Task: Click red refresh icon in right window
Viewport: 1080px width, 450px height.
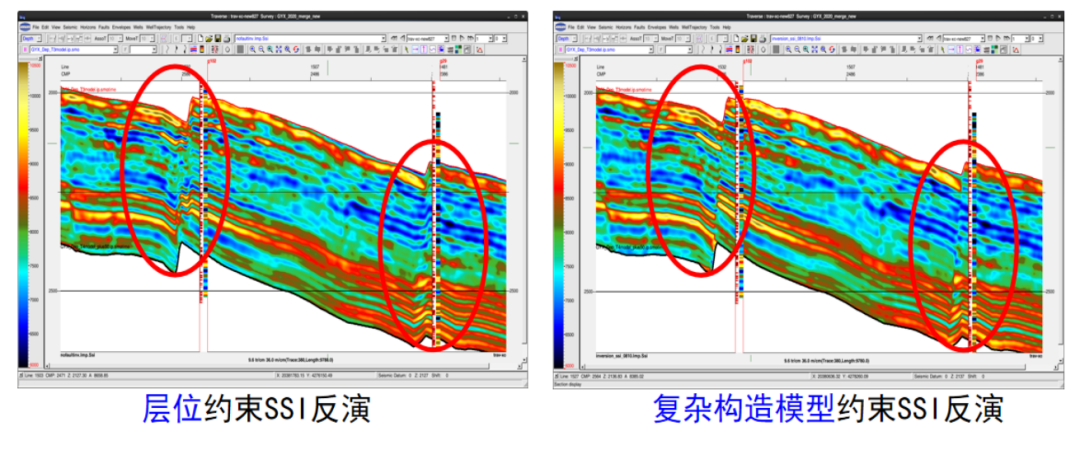Action: pos(832,50)
